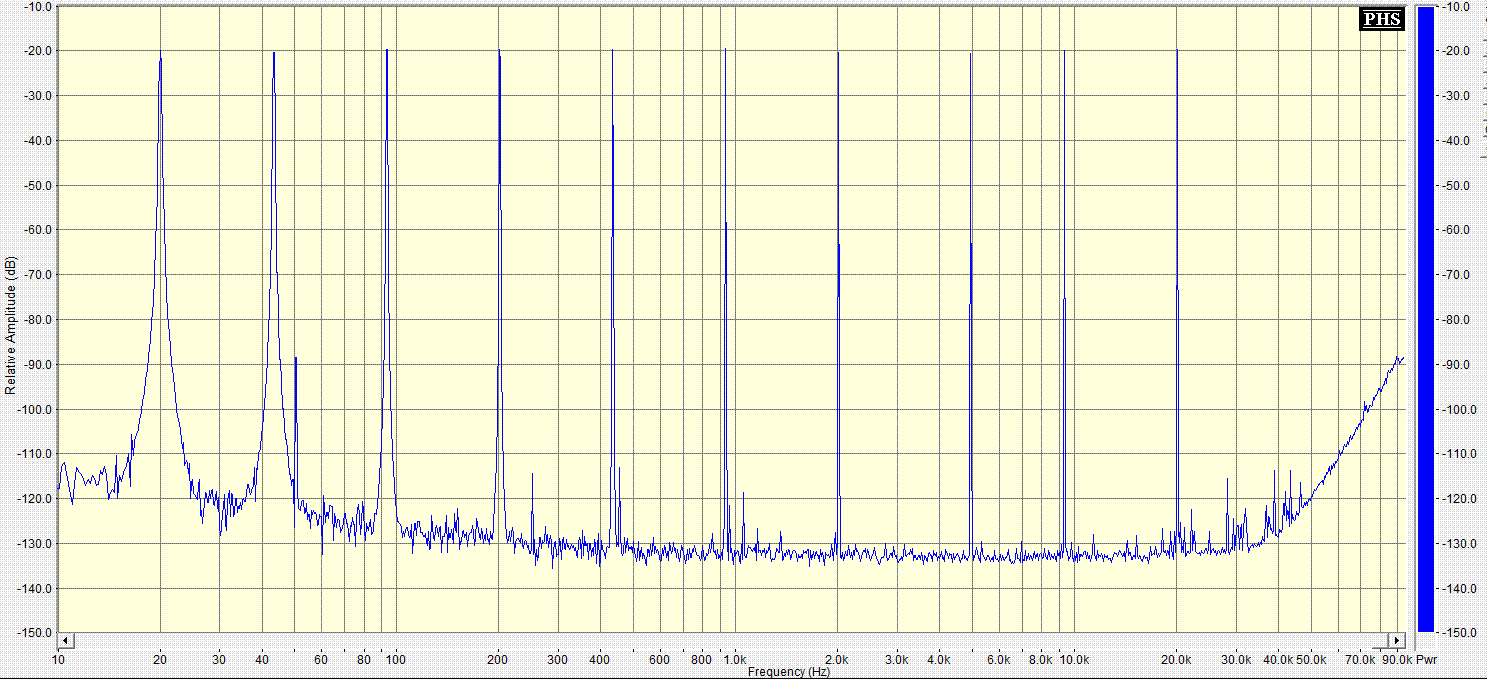Screen dimensions: 1487x679
Task: Click the -10.0 label on the left amplitude axis
Action: point(36,6)
